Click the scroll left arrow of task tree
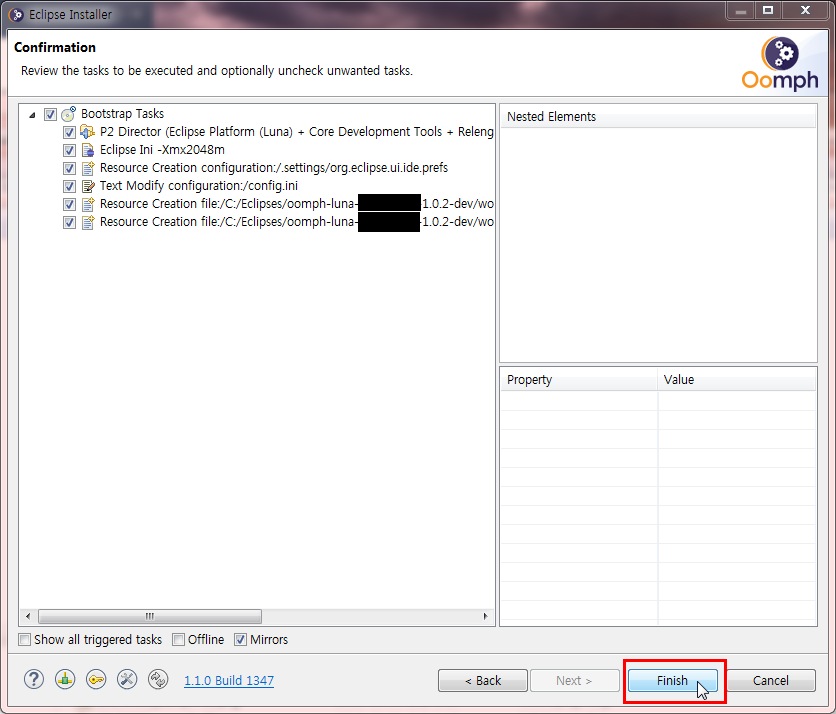Image resolution: width=836 pixels, height=714 pixels. point(28,616)
